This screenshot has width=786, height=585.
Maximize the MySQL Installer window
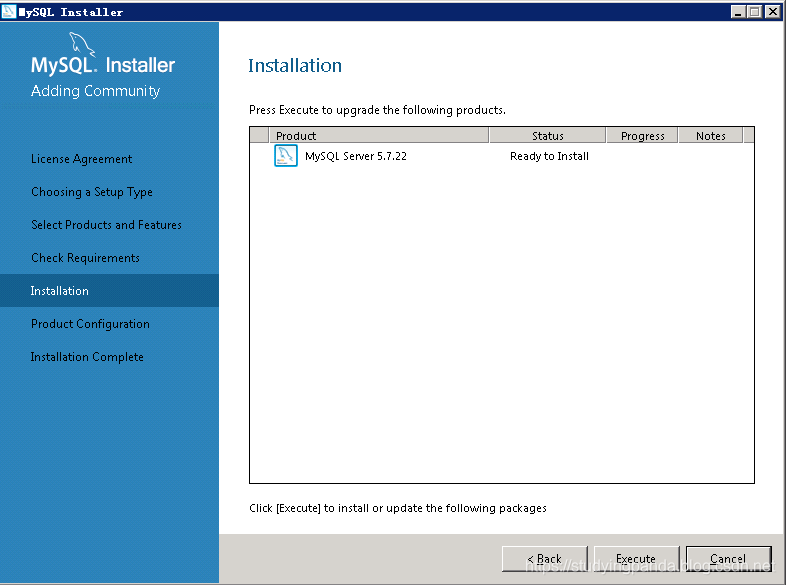tap(754, 12)
